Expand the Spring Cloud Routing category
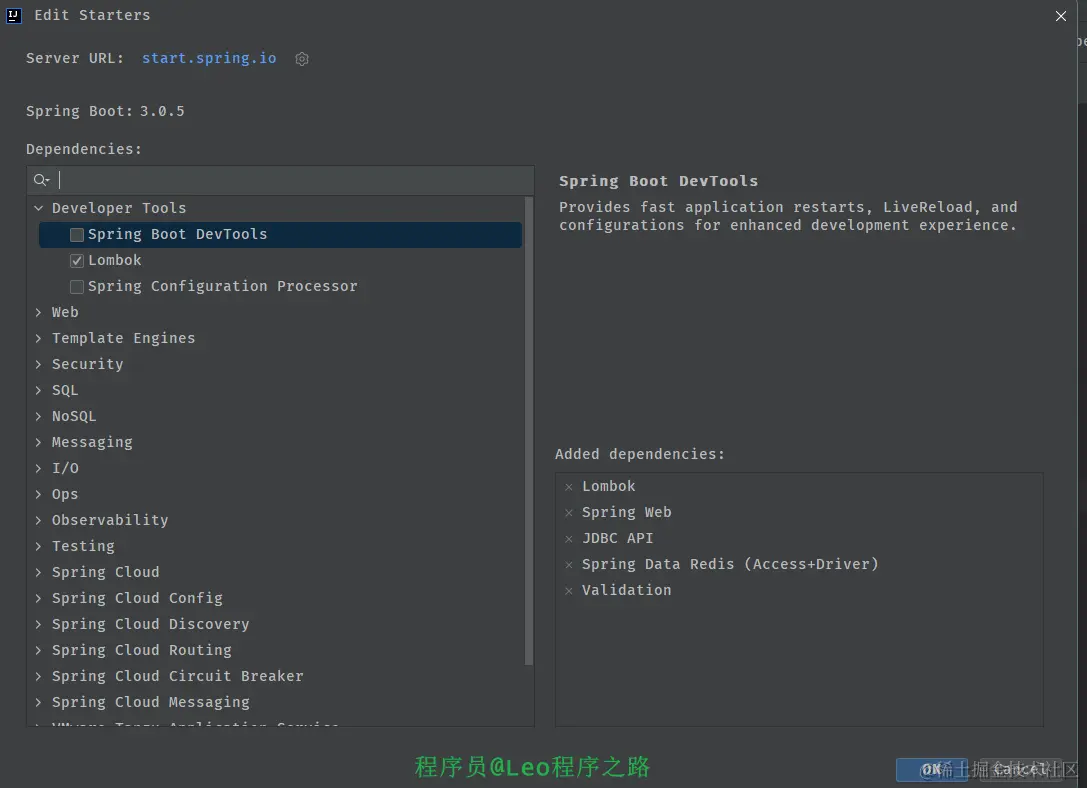Viewport: 1087px width, 788px height. coord(39,650)
